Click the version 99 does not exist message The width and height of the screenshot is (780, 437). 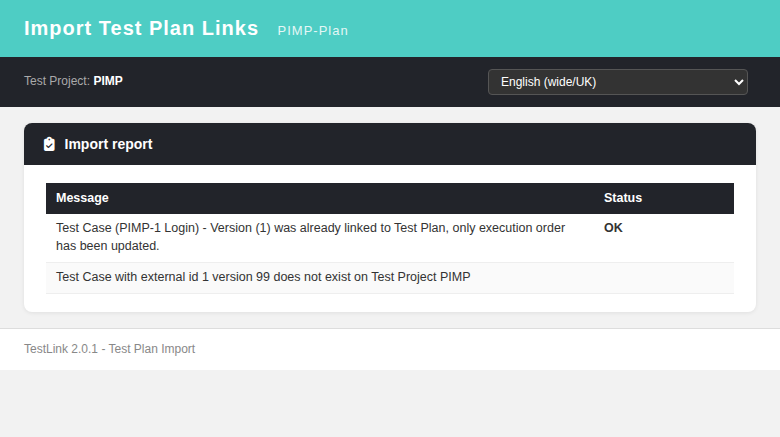click(x=263, y=277)
